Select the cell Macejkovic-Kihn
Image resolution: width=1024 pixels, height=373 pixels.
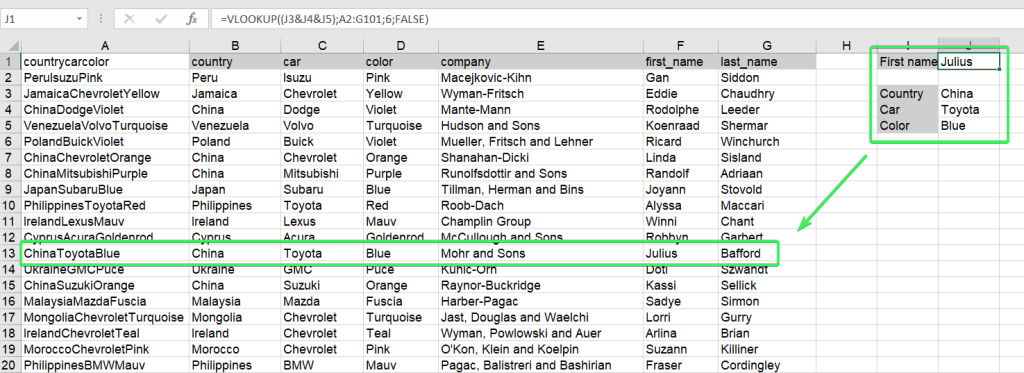click(x=541, y=78)
